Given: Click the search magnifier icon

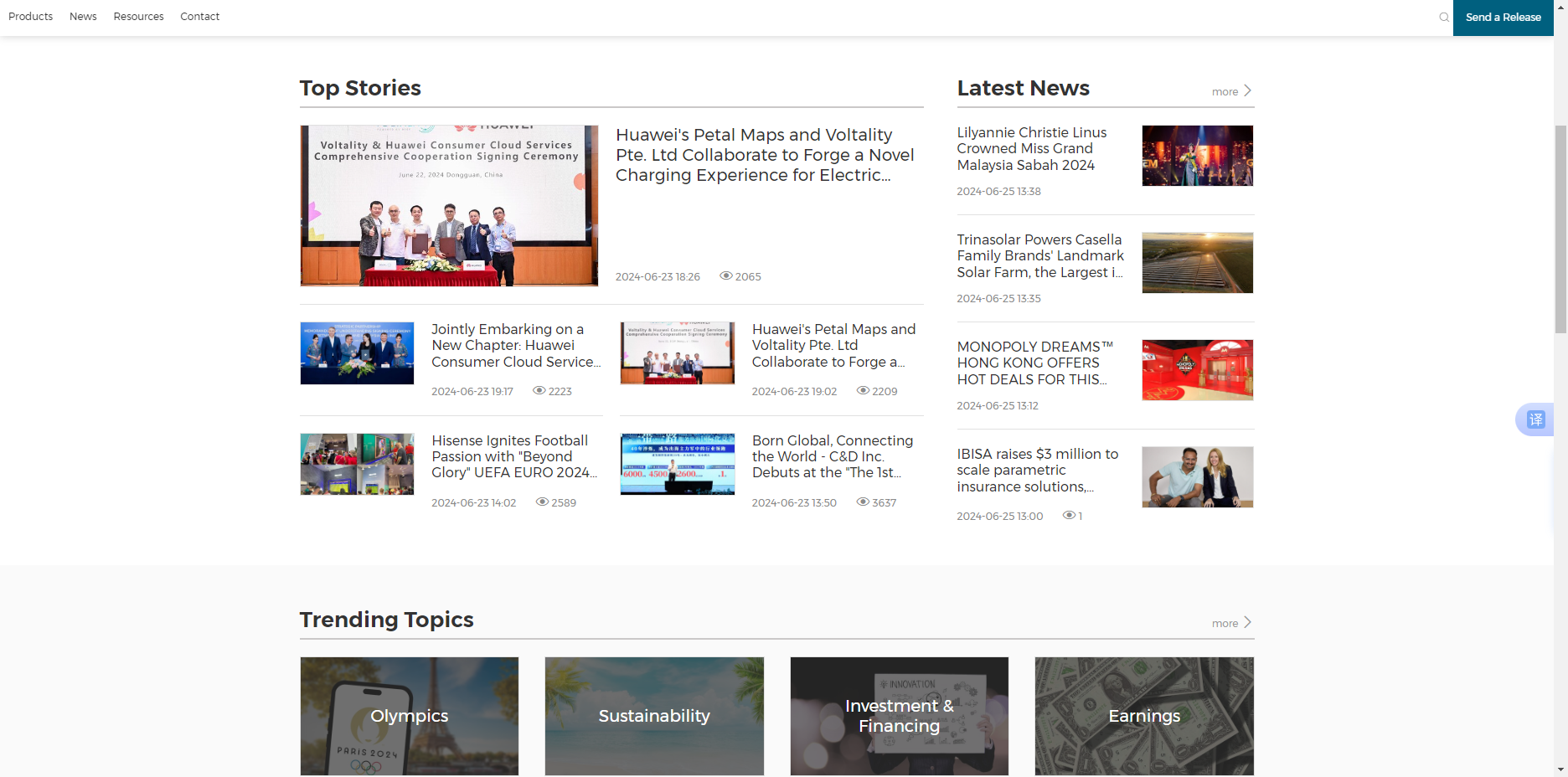Looking at the screenshot, I should (x=1444, y=18).
